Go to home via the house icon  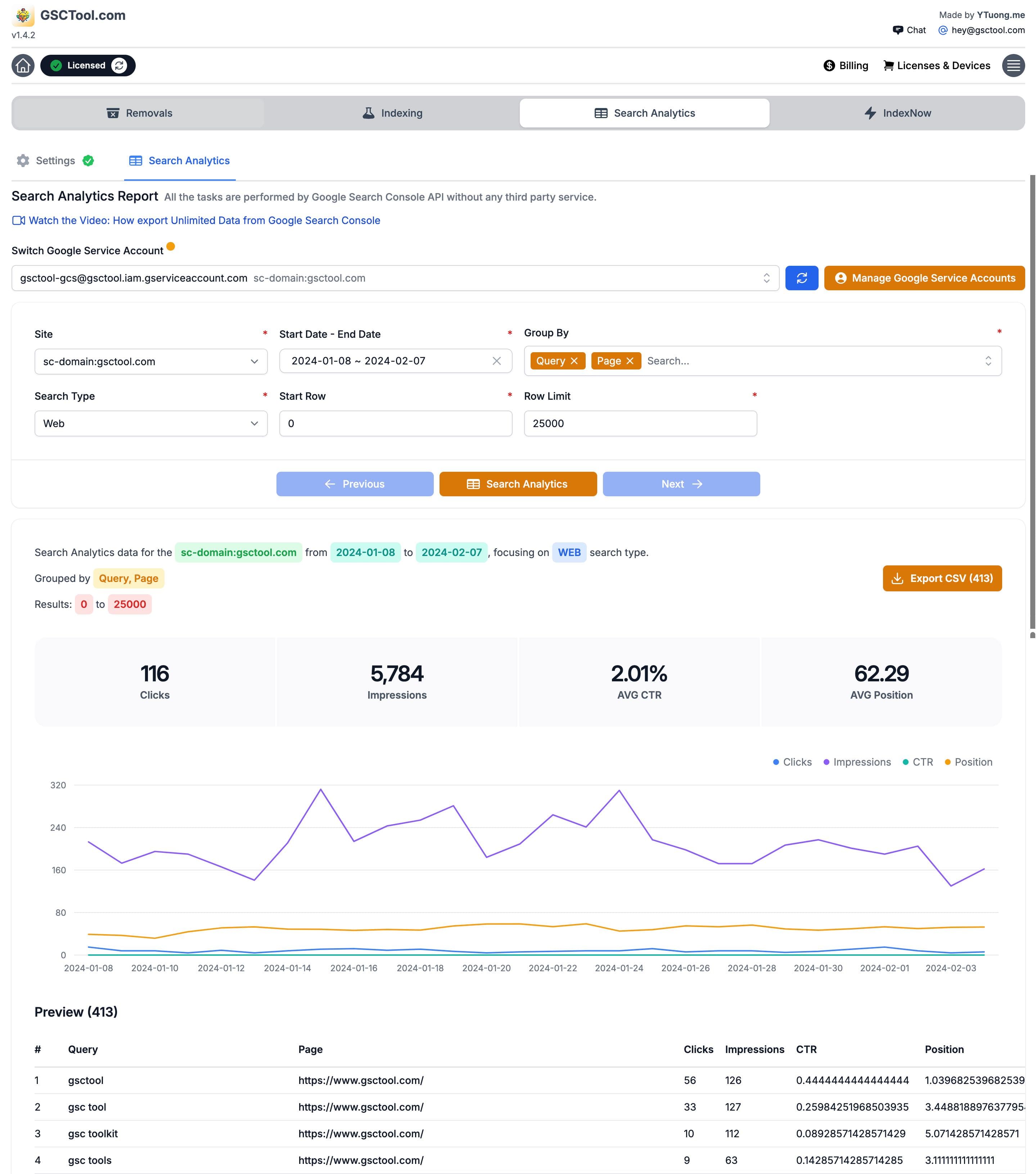point(23,66)
